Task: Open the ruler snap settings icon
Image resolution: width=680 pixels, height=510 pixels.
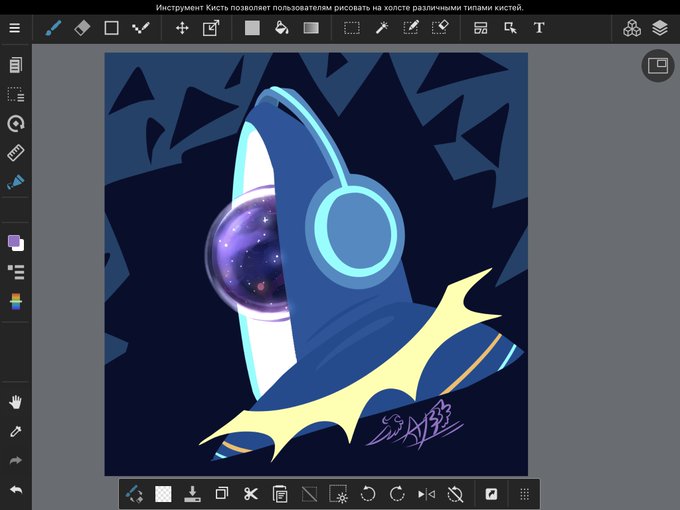Action: [16, 153]
